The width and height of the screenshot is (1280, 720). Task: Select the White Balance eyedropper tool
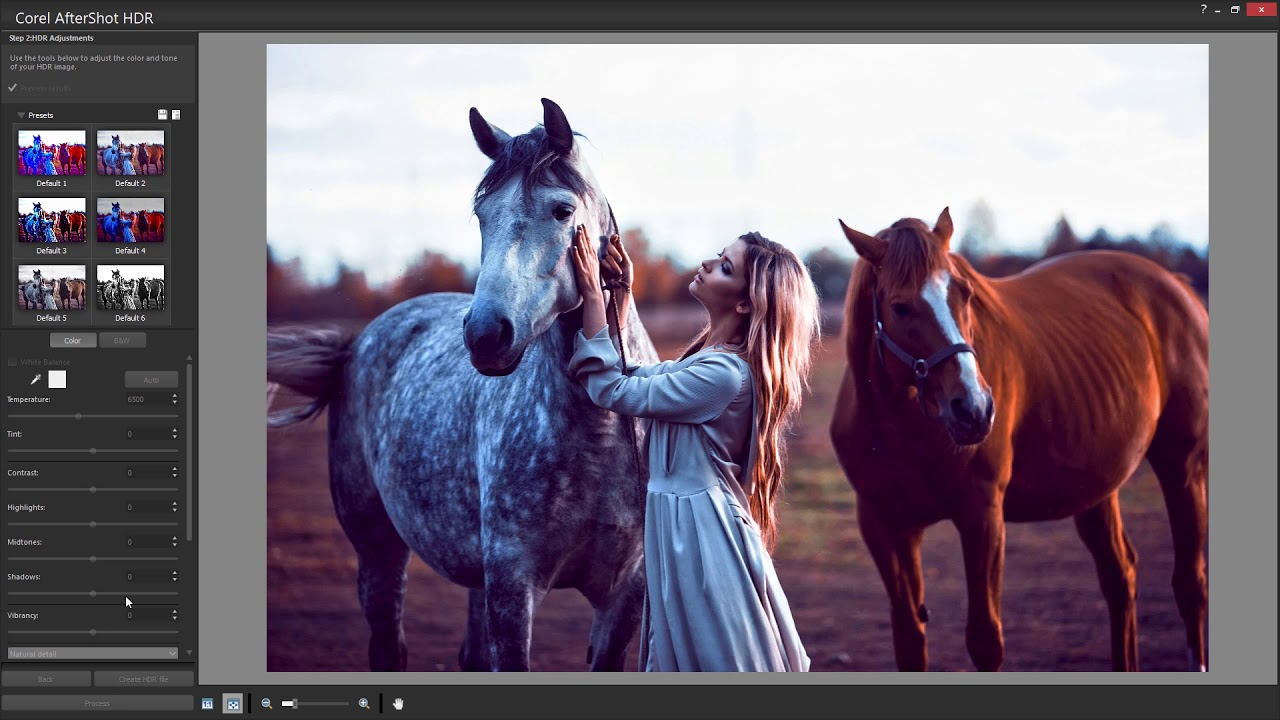point(35,379)
